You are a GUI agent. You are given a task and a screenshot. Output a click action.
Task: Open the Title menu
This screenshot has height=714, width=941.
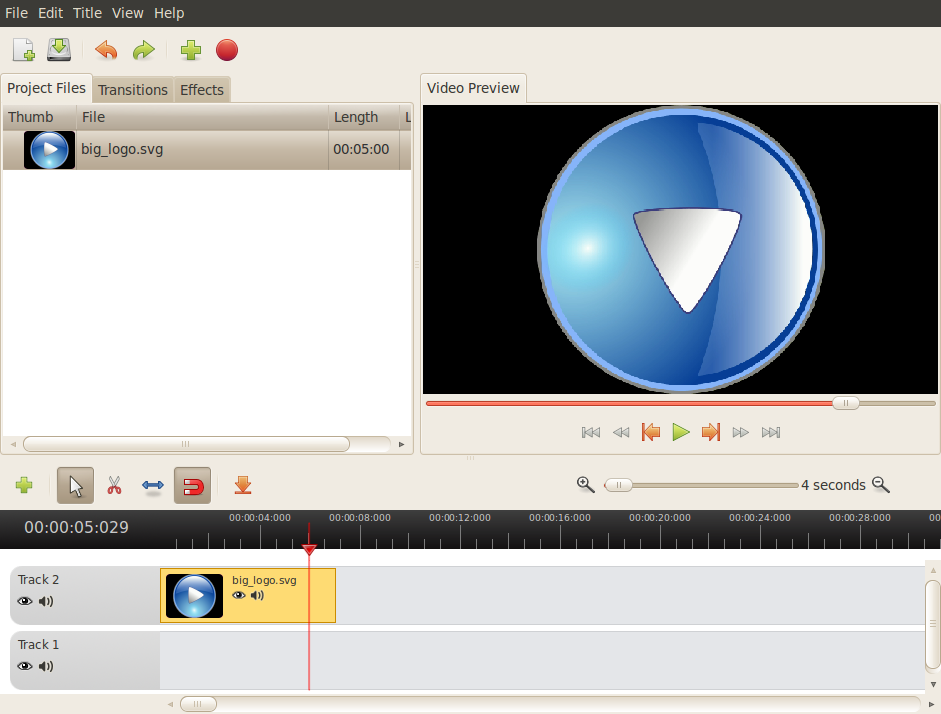pyautogui.click(x=87, y=13)
